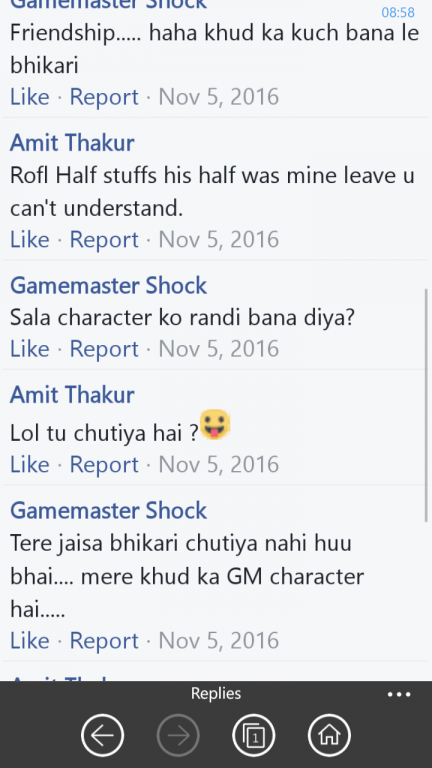Click the vertical scrollbar on the right edge
432x768 pixels.
tap(426, 406)
